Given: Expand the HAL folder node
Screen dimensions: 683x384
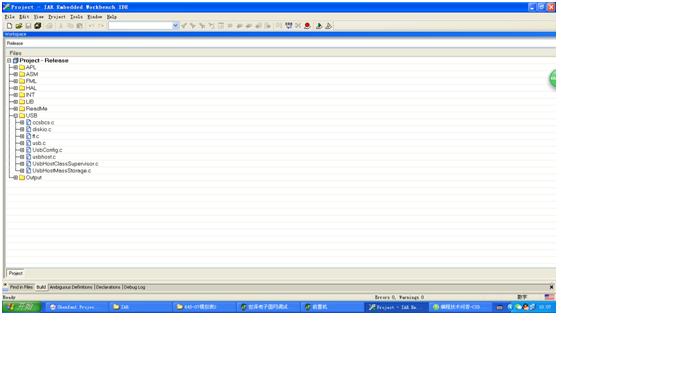Looking at the screenshot, I should point(15,88).
